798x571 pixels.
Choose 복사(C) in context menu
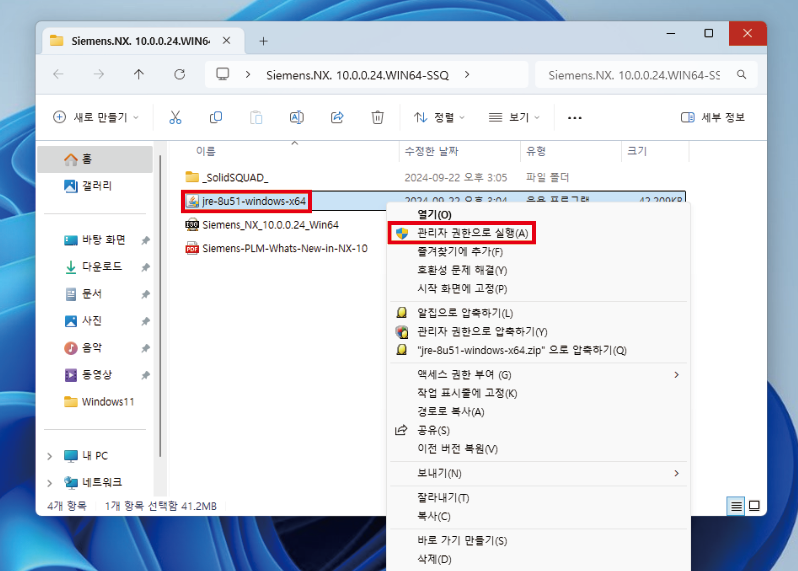pos(538,516)
